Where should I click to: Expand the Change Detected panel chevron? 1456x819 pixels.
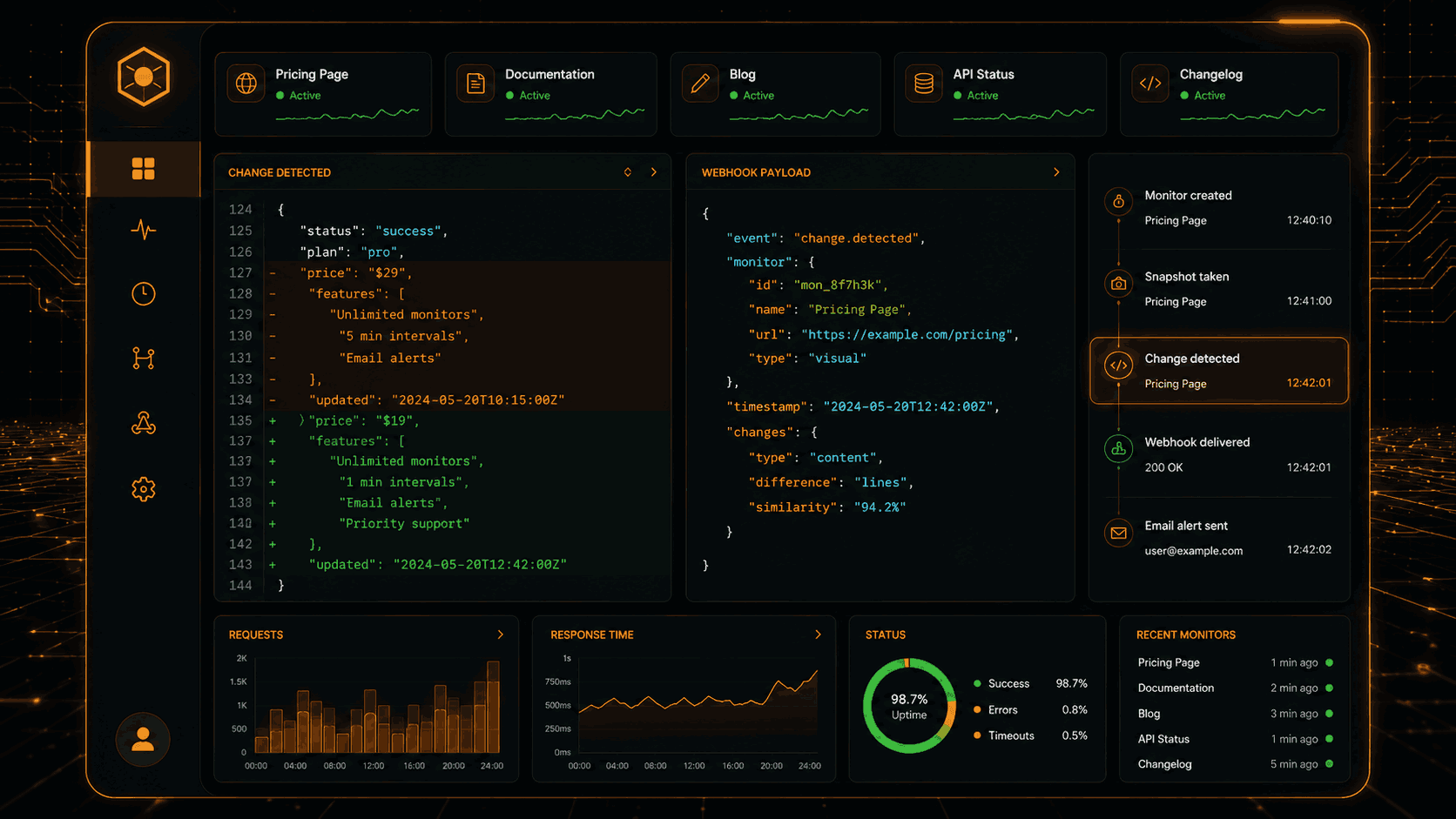[654, 172]
